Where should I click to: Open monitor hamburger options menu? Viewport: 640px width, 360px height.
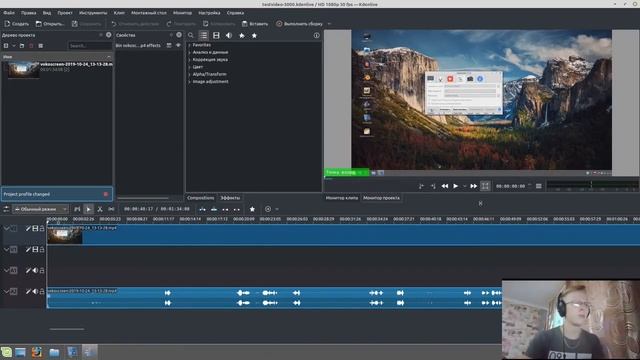pyautogui.click(x=539, y=186)
